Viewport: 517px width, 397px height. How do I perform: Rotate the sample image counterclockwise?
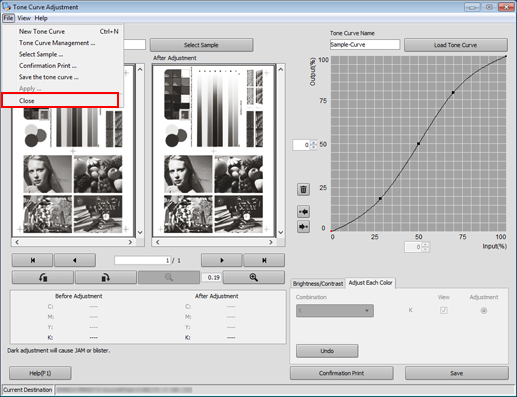pos(43,277)
